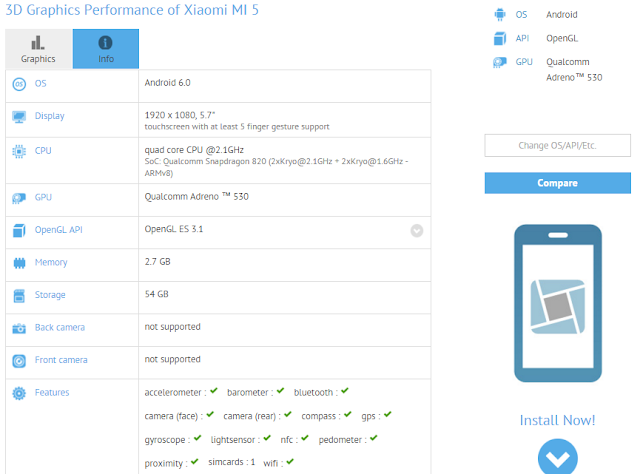Click the compass checkmark
Screen dimensions: 640x474
(347, 414)
